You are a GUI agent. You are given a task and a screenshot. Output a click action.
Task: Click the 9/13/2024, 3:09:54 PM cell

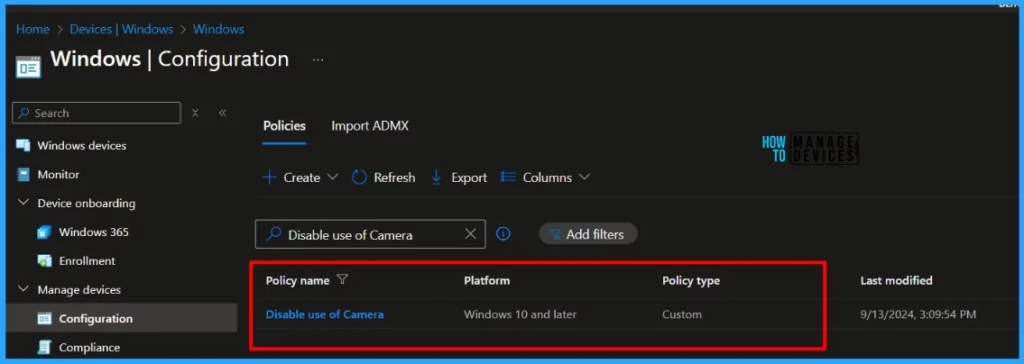(918, 314)
